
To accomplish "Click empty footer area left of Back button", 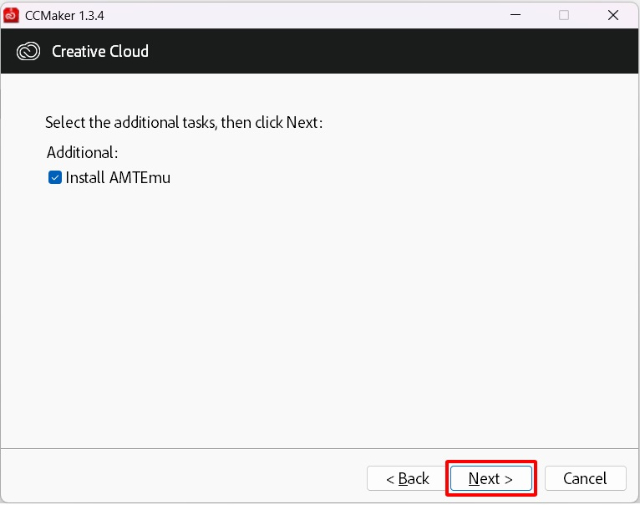I will coord(184,478).
